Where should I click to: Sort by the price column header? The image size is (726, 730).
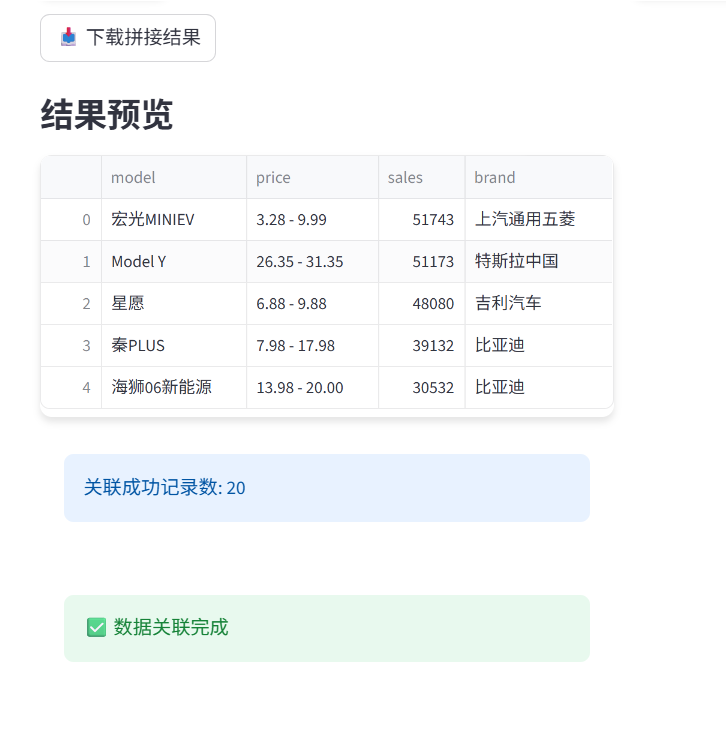click(312, 177)
